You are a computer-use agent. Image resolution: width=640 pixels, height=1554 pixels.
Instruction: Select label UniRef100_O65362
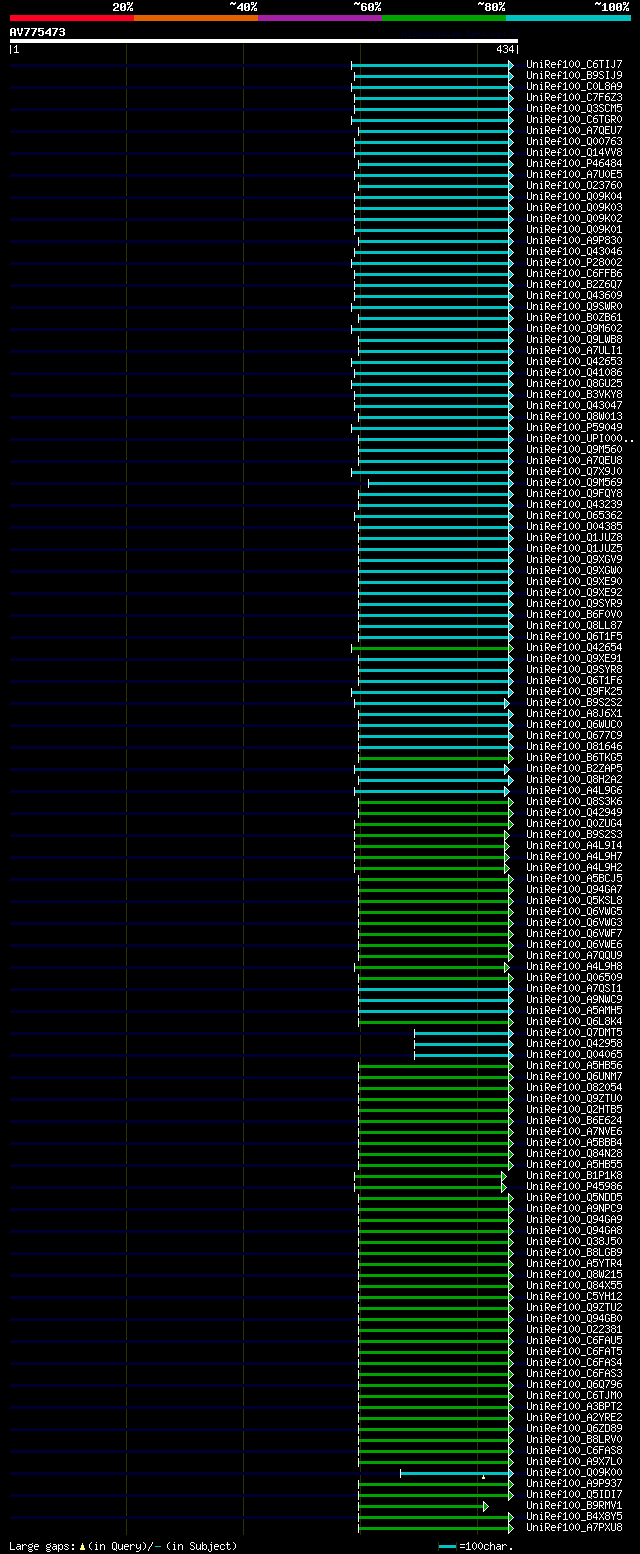[x=574, y=515]
